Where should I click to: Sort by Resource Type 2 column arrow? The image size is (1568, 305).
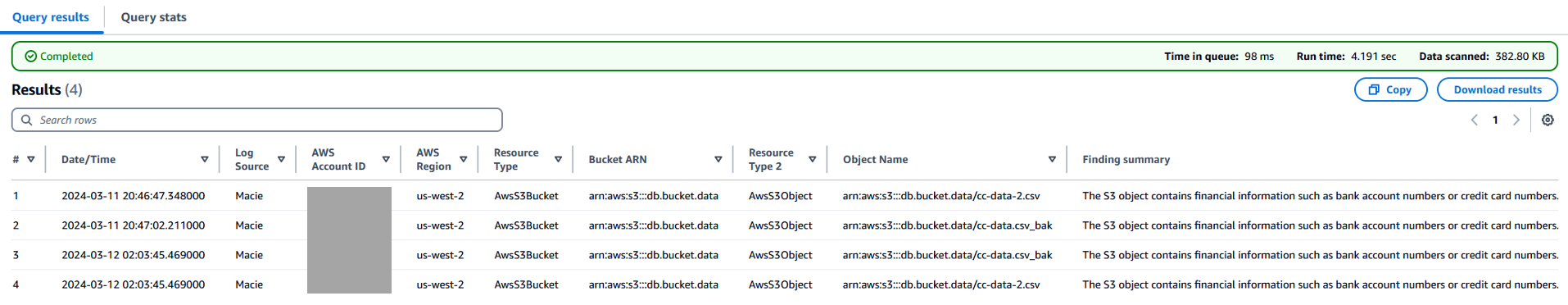[813, 159]
